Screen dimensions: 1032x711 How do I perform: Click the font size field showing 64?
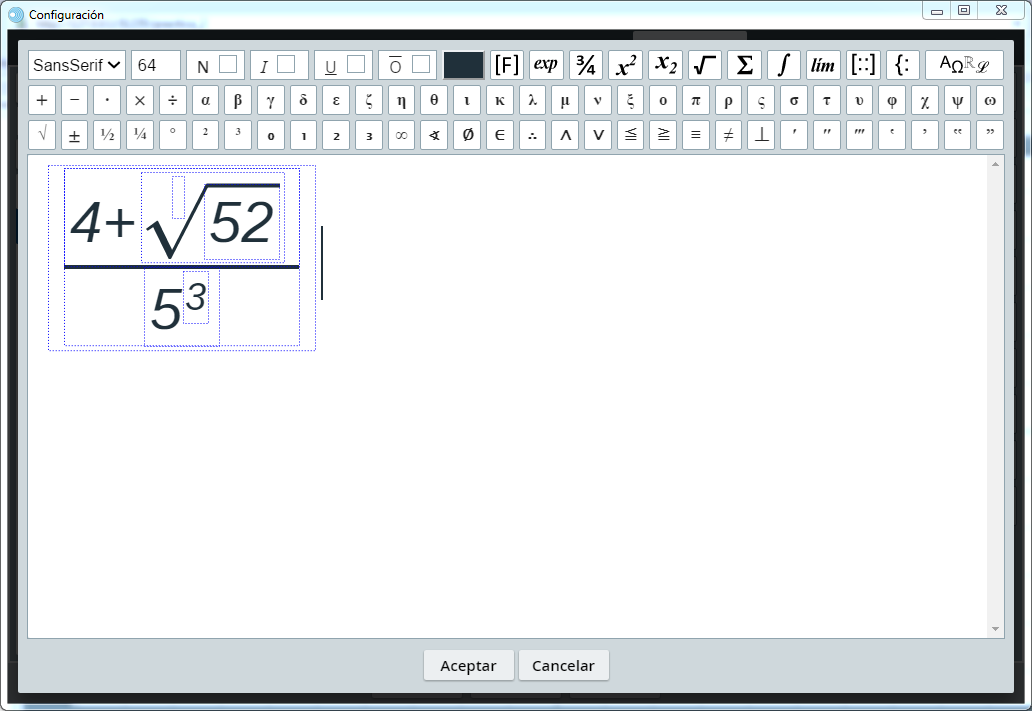156,65
